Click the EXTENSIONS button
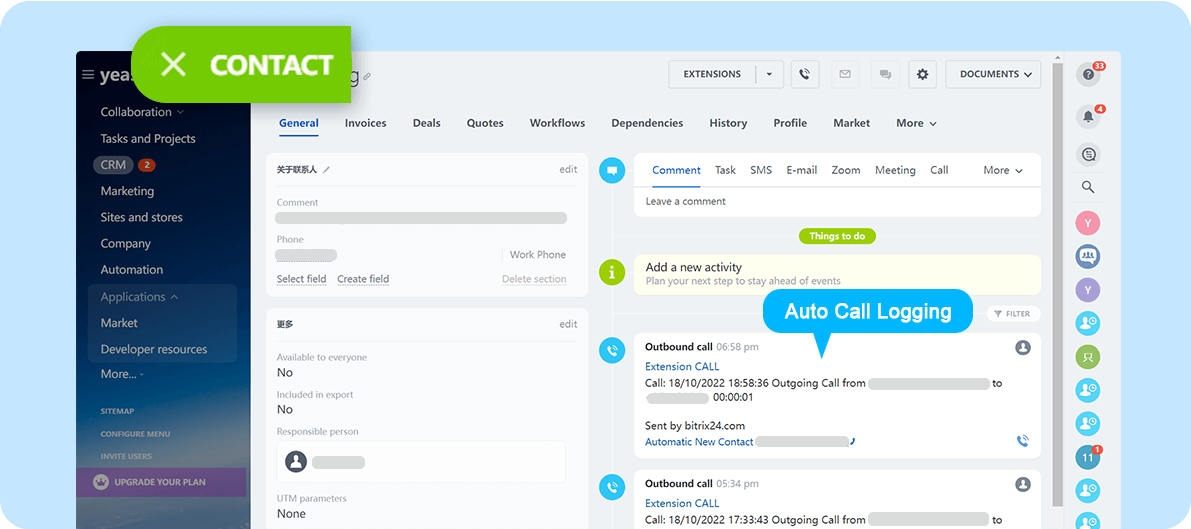This screenshot has height=529, width=1191. [x=712, y=74]
